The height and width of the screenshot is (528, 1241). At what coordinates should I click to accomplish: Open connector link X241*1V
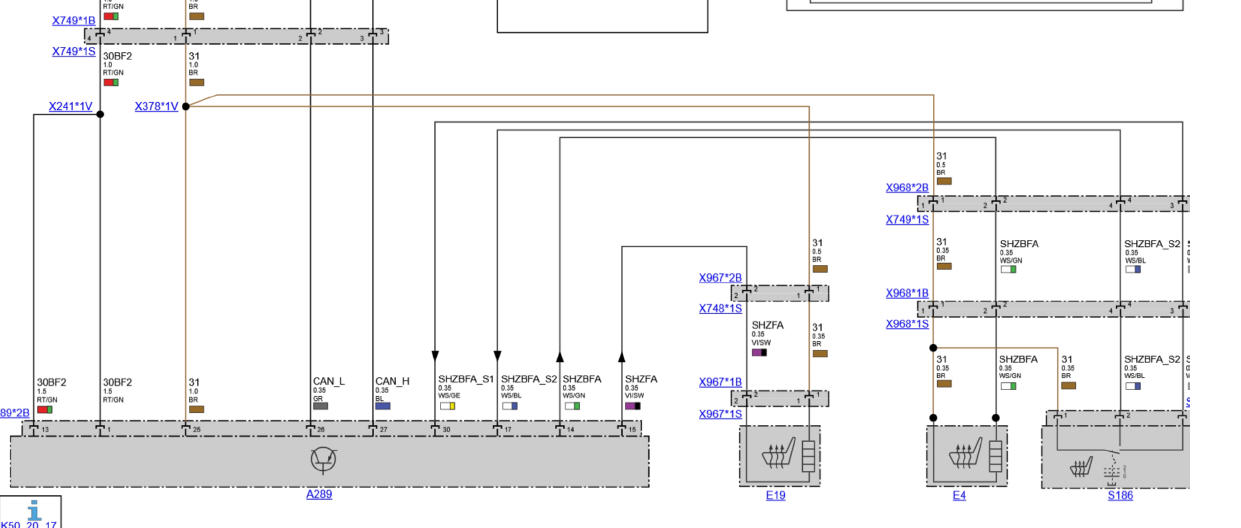click(70, 106)
